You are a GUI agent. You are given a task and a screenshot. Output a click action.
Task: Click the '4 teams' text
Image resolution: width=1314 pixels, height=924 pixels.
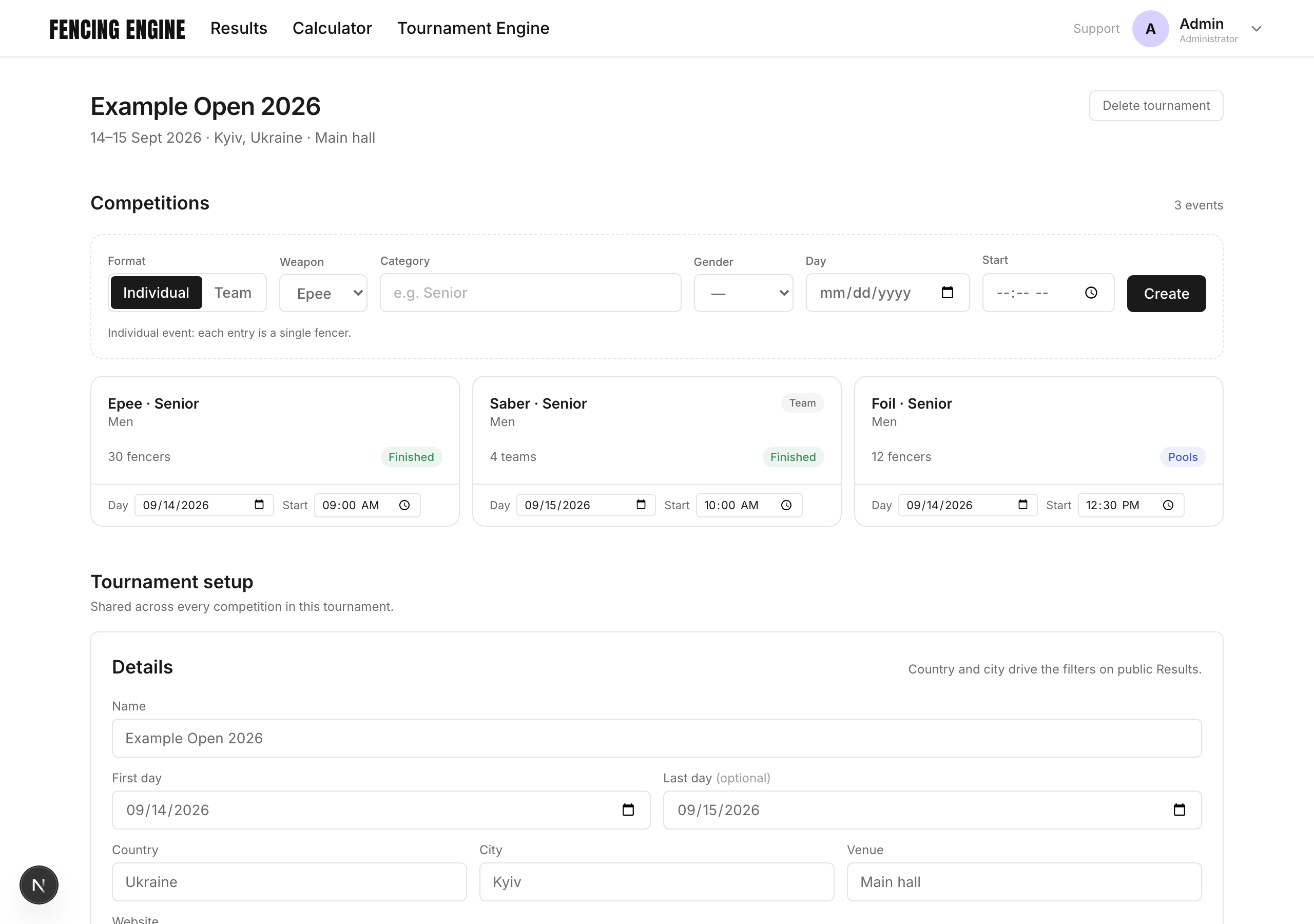pos(513,457)
